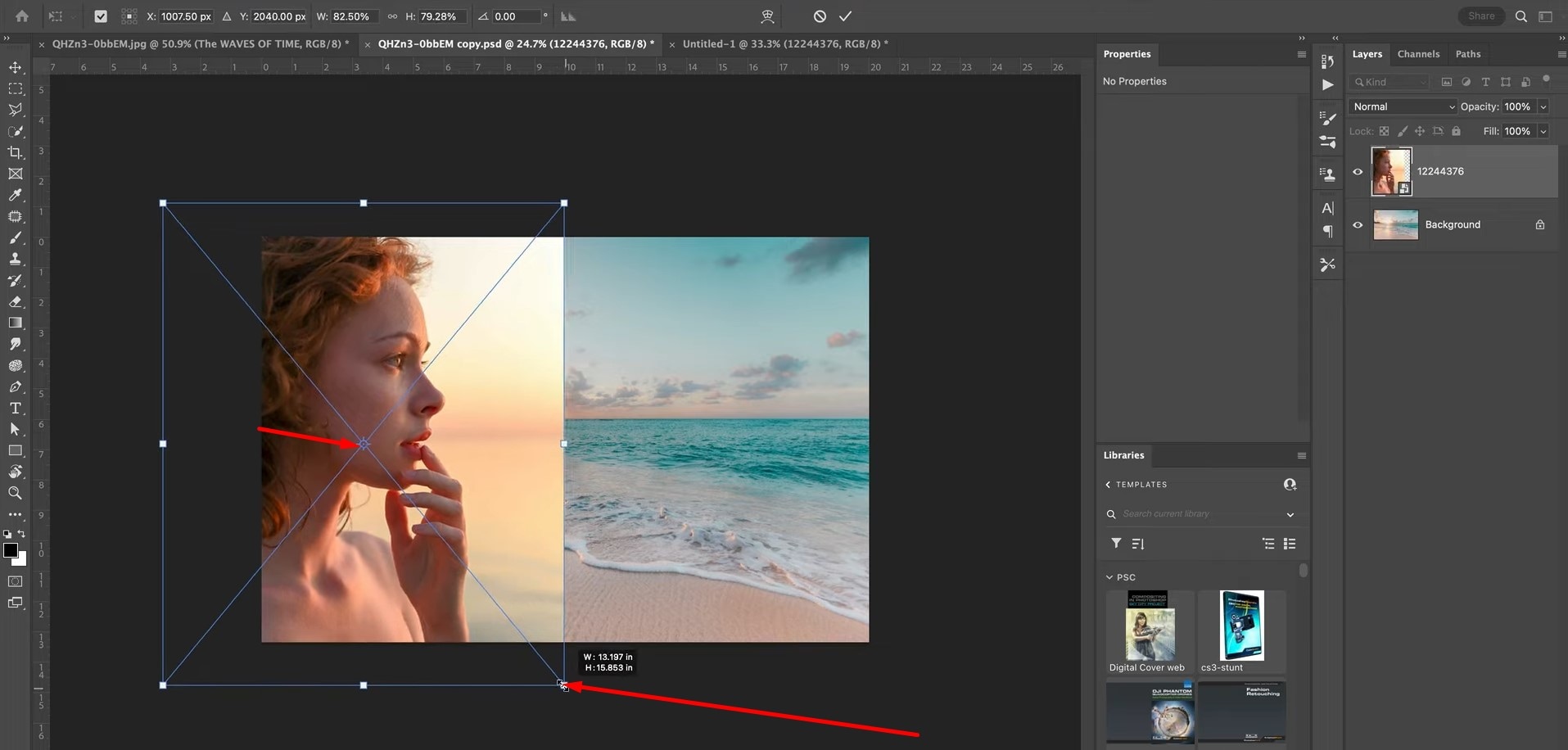Select the Eraser tool

(x=16, y=301)
